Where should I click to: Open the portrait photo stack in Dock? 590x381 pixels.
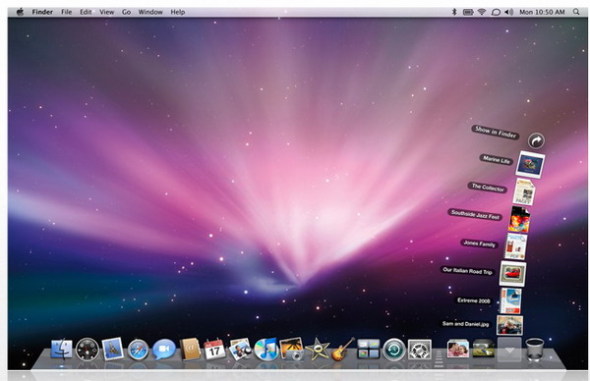[458, 349]
